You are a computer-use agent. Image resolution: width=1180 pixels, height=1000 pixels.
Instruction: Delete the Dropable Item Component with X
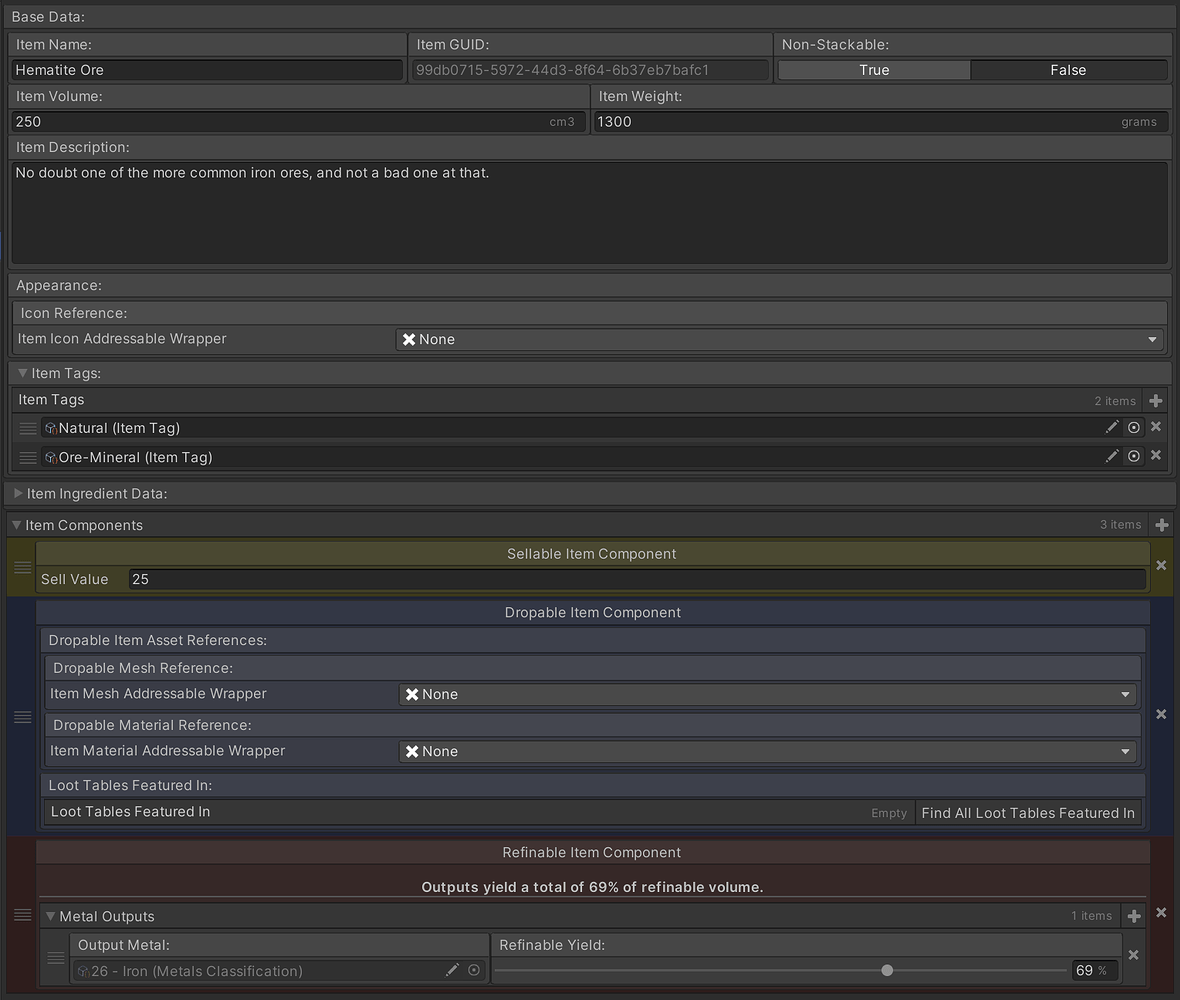tap(1161, 714)
